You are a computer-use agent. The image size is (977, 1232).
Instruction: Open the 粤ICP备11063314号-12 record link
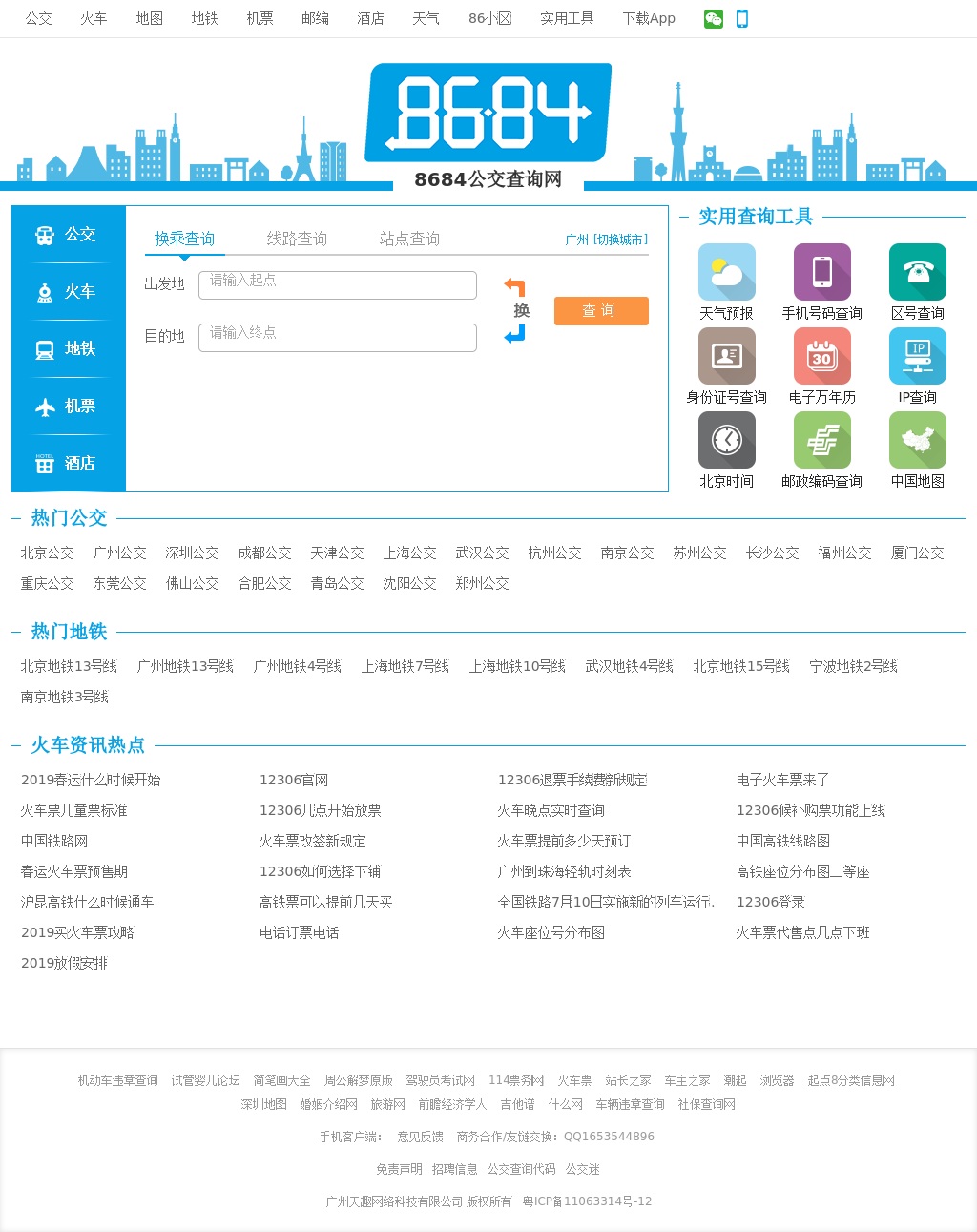tap(587, 1201)
